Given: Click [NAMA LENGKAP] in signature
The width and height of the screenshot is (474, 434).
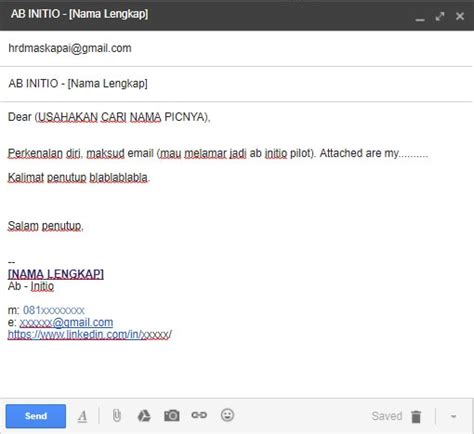Looking at the screenshot, I should pos(56,274).
